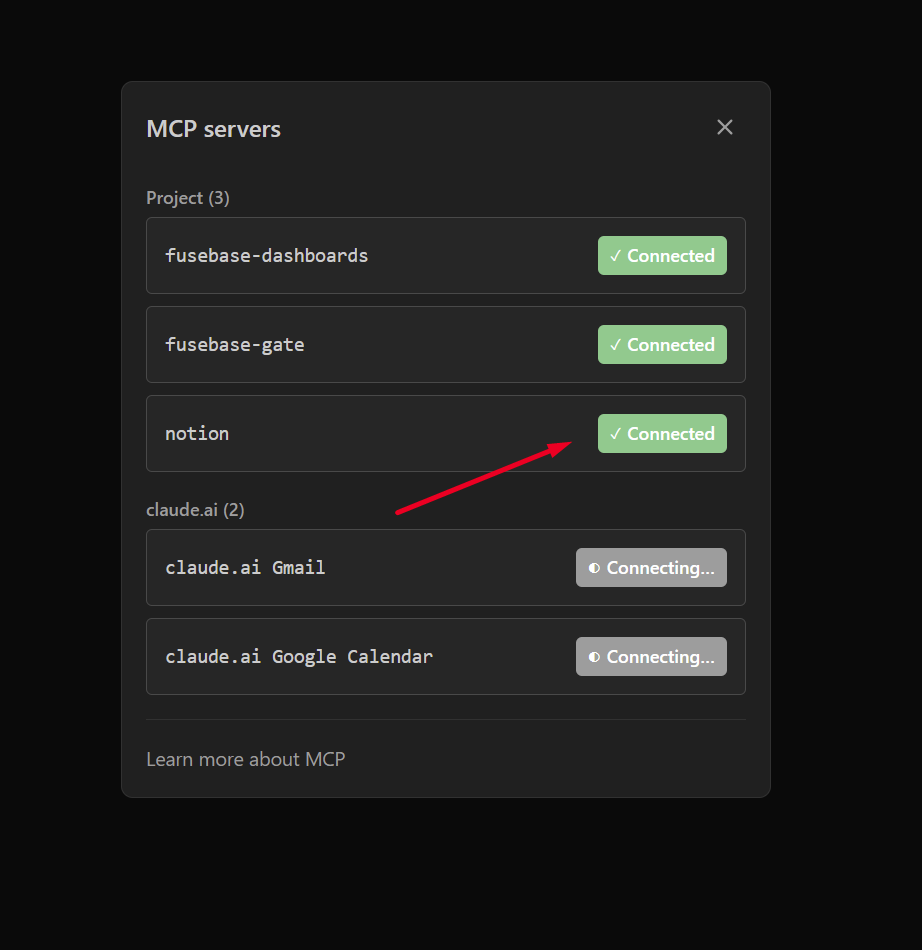Image resolution: width=922 pixels, height=950 pixels.
Task: Click the Project (3) section header
Action: tap(188, 198)
